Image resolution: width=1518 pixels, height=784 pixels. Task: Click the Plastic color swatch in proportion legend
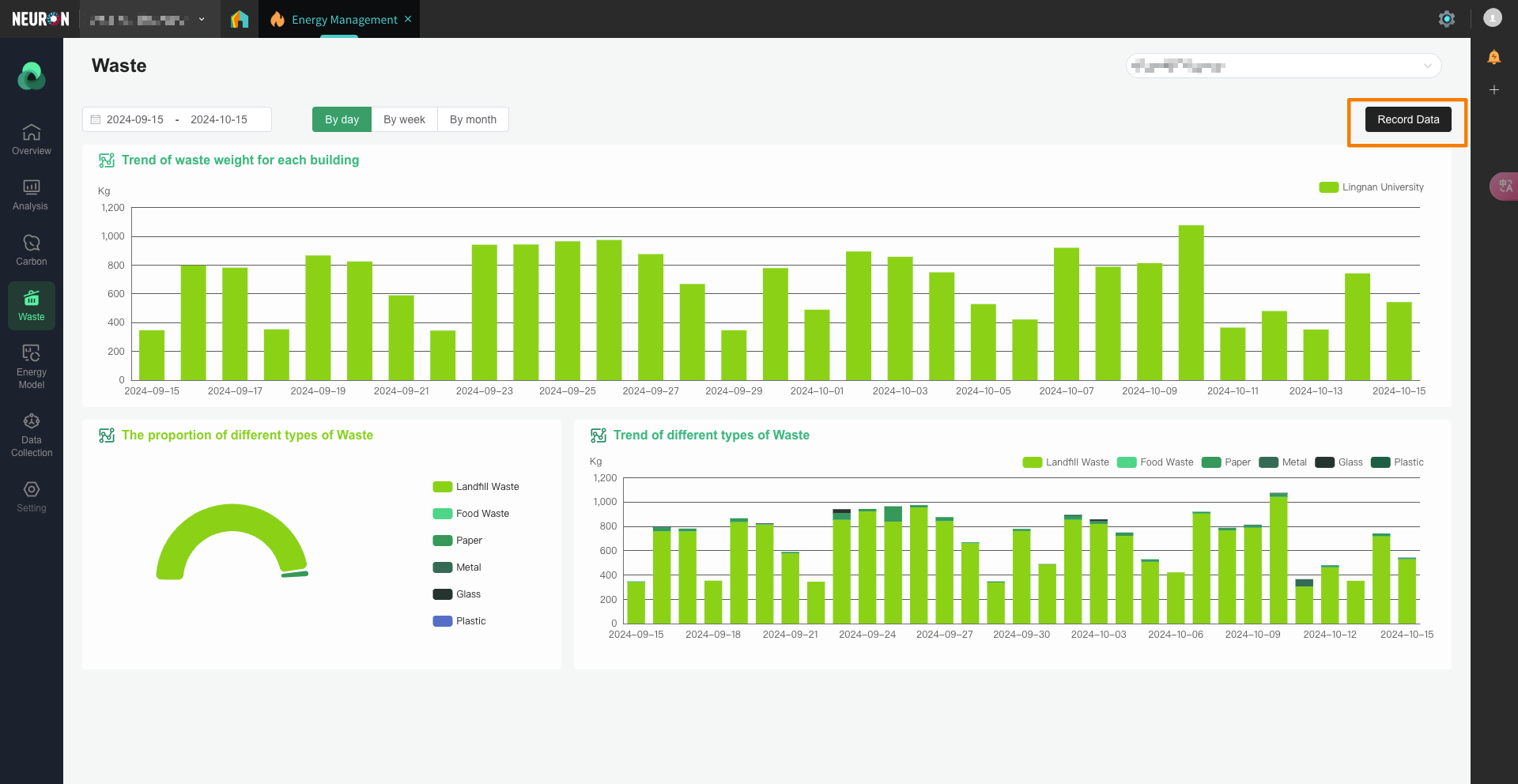(x=442, y=621)
